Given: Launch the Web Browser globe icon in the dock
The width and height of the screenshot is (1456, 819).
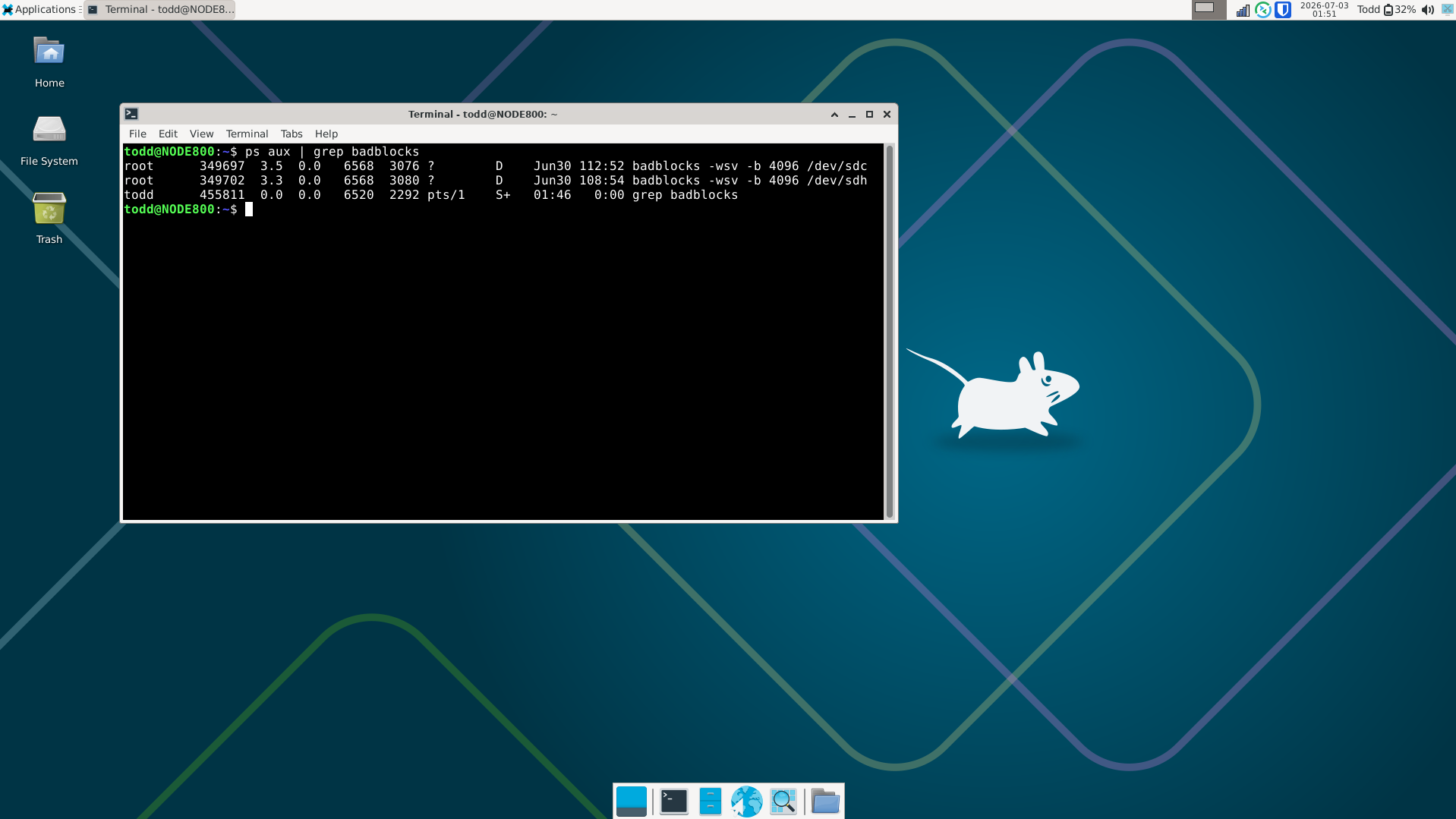Looking at the screenshot, I should (x=746, y=801).
